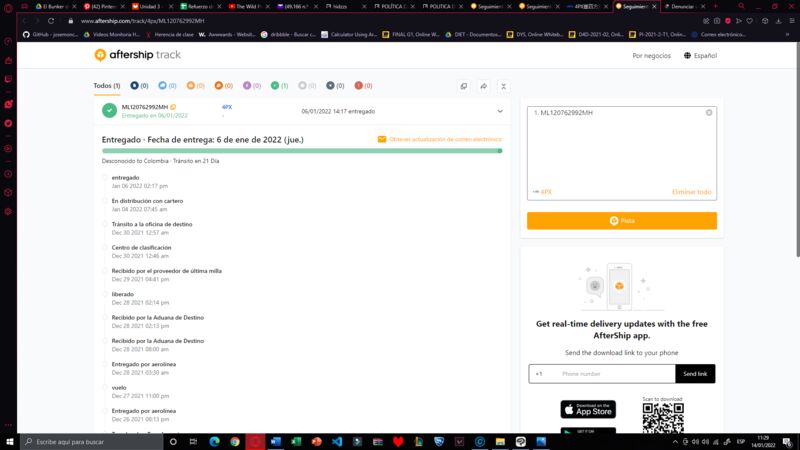Click the browser reload button
The image size is (800, 450).
(x=51, y=21)
